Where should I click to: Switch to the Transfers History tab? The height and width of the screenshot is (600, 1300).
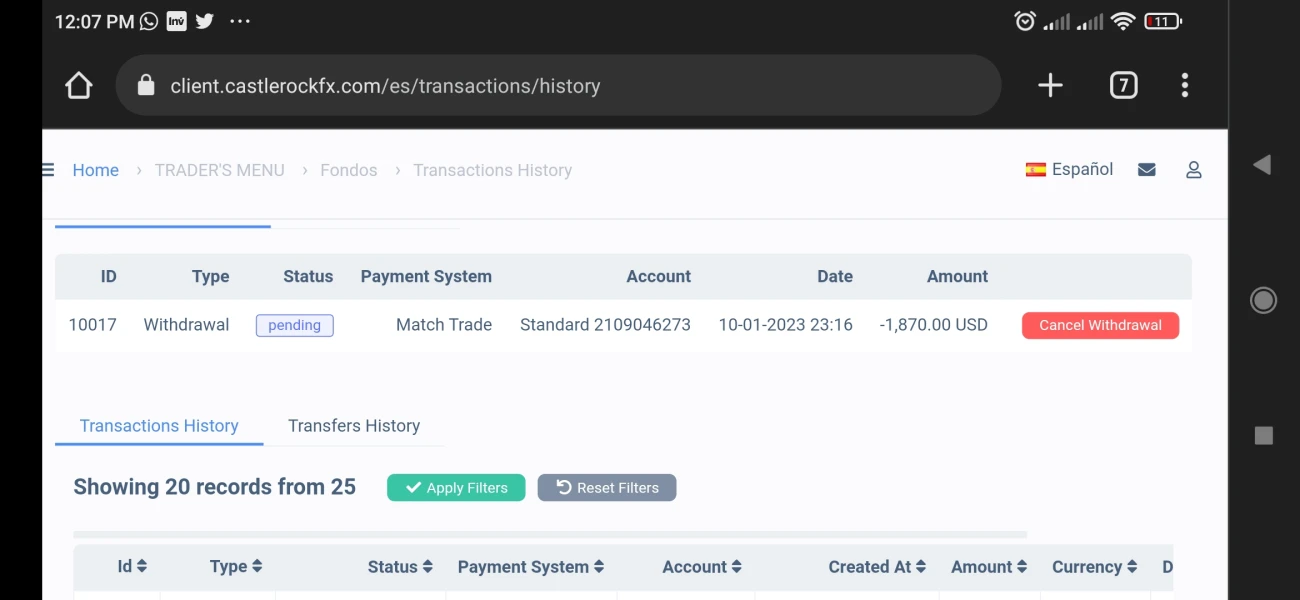click(354, 426)
